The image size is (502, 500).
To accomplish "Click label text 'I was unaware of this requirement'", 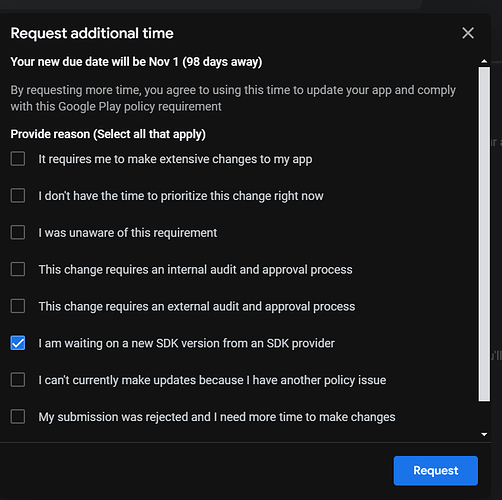I will pyautogui.click(x=128, y=233).
